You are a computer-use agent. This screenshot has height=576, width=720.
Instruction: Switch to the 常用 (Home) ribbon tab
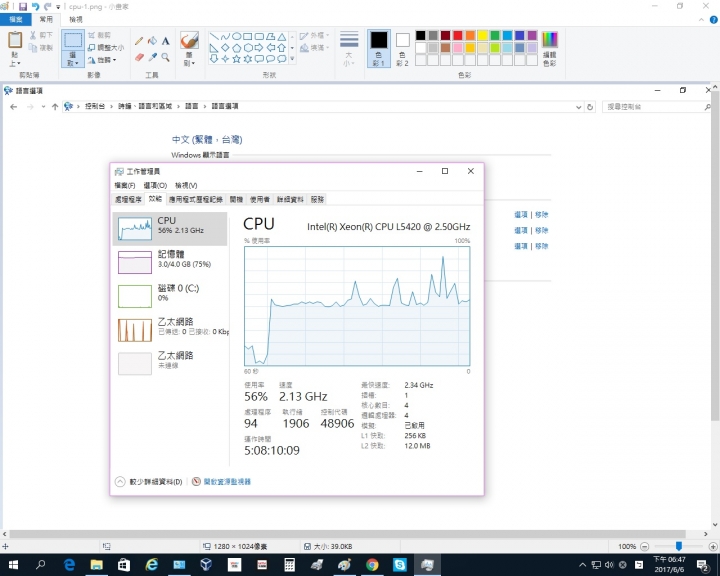click(x=46, y=19)
